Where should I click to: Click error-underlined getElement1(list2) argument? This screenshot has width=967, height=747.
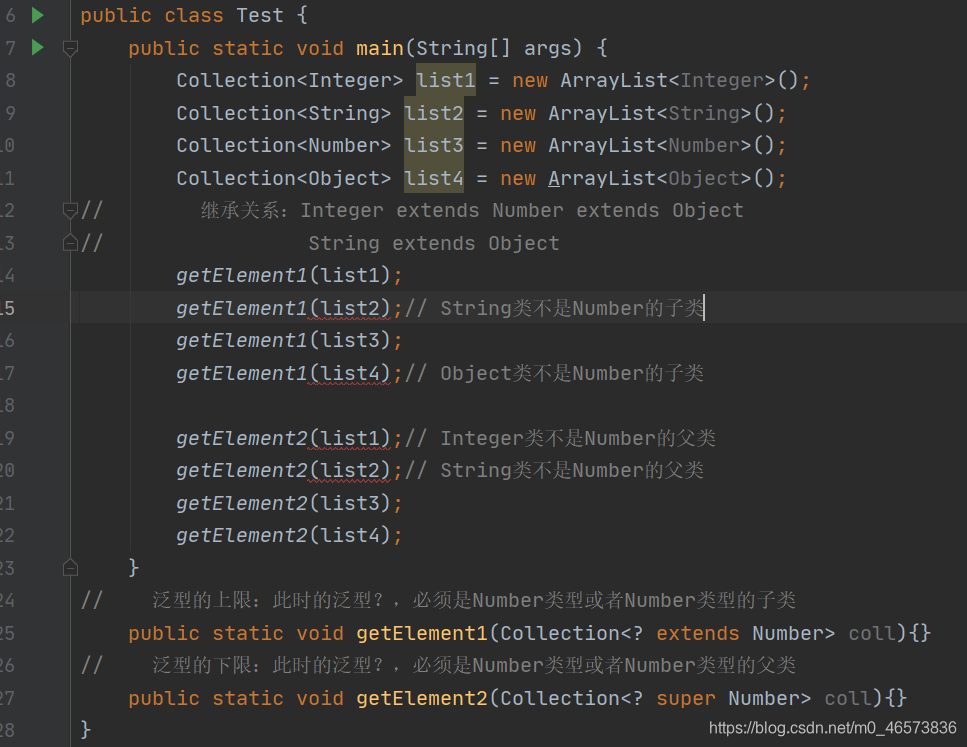click(349, 308)
